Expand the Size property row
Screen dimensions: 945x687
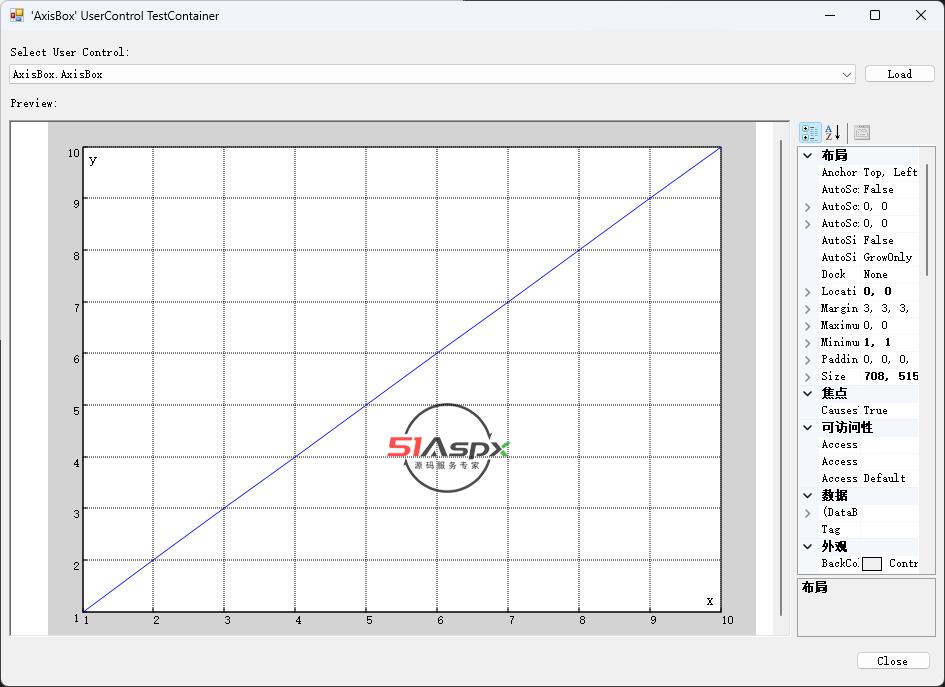coord(808,377)
